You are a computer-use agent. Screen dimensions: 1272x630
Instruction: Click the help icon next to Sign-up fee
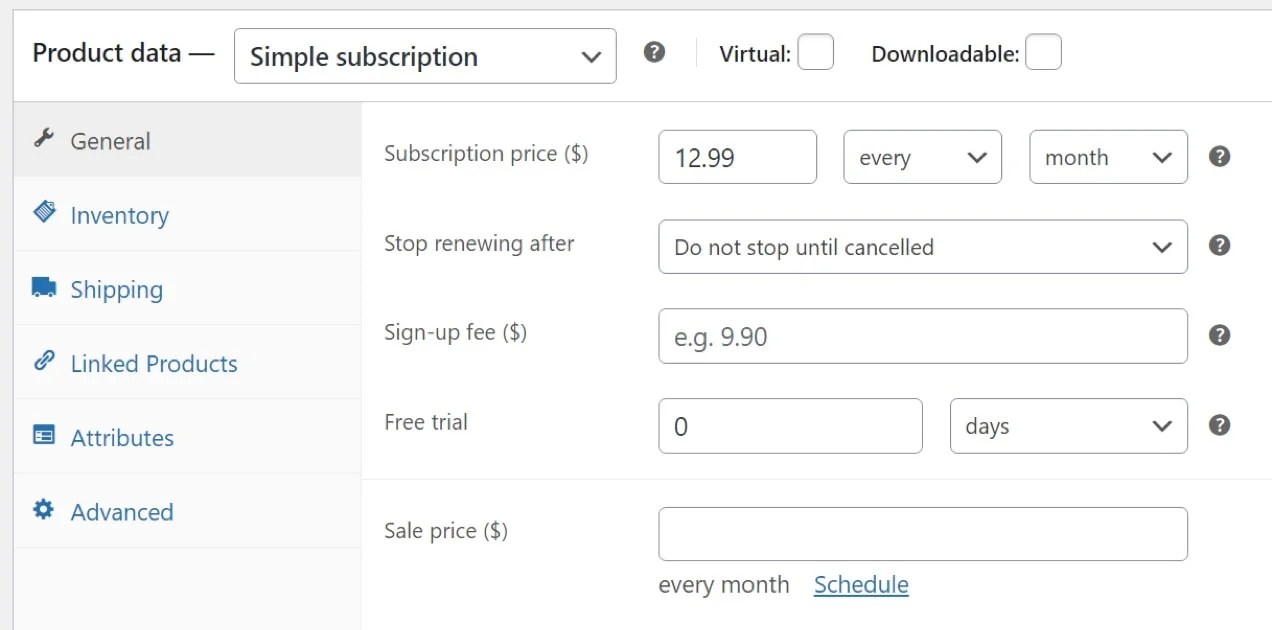pos(1219,335)
